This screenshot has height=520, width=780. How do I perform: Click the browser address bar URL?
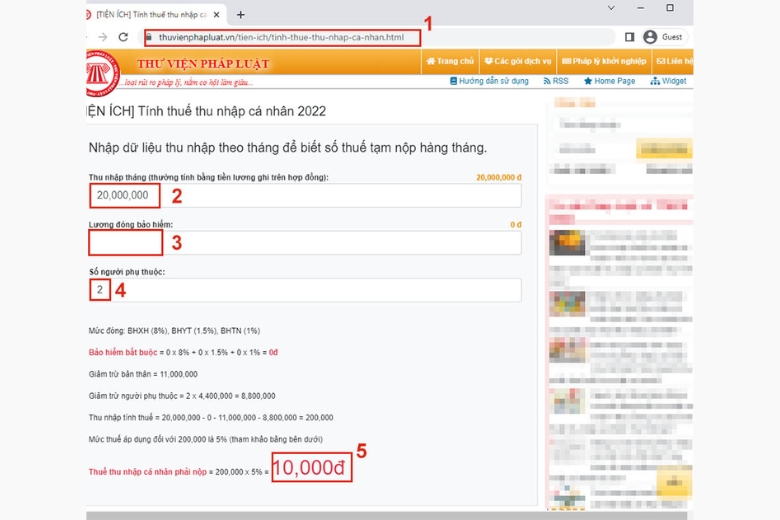pyautogui.click(x=282, y=37)
